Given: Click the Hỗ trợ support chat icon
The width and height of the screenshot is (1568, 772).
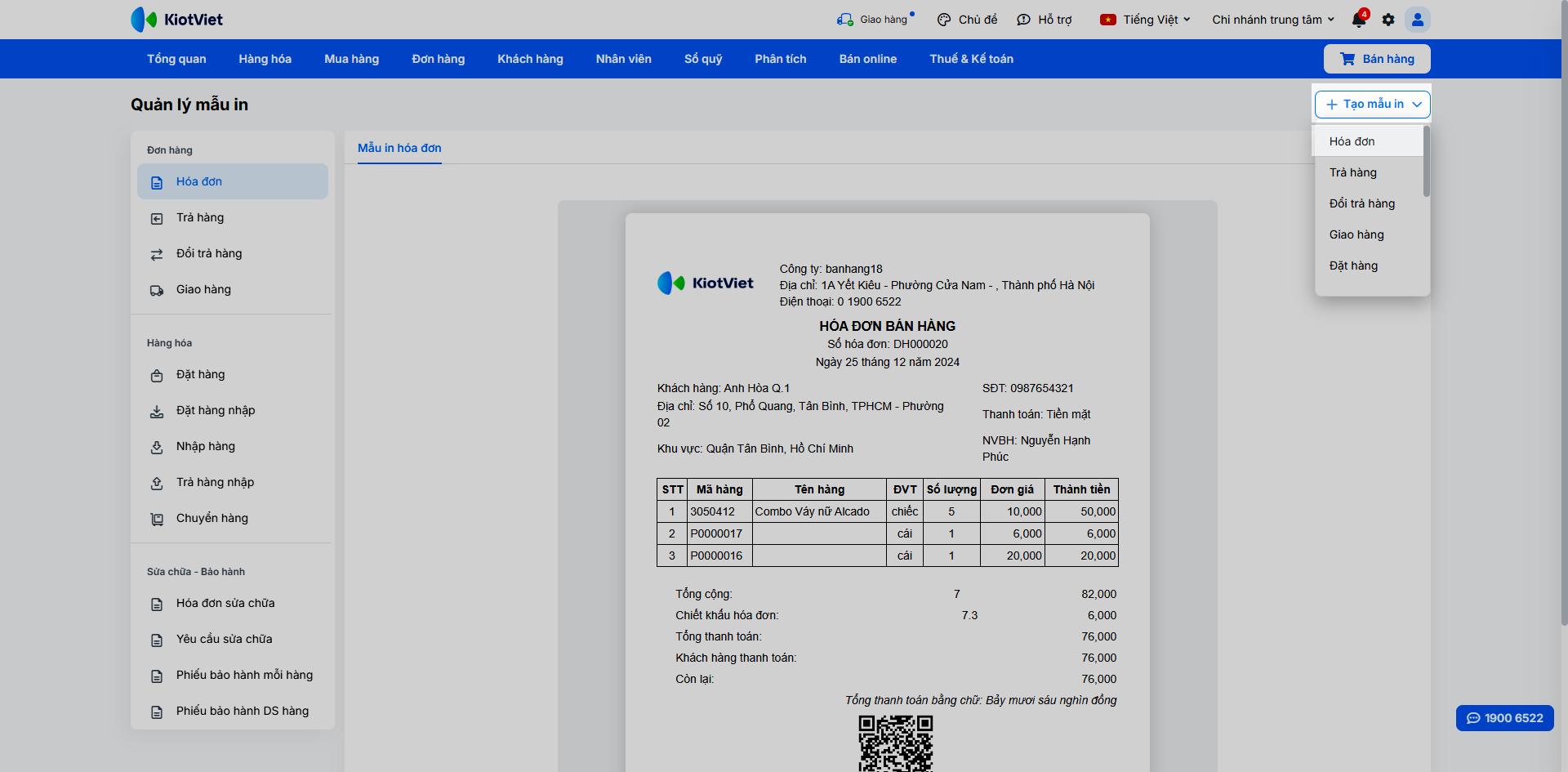Looking at the screenshot, I should click(x=1023, y=20).
